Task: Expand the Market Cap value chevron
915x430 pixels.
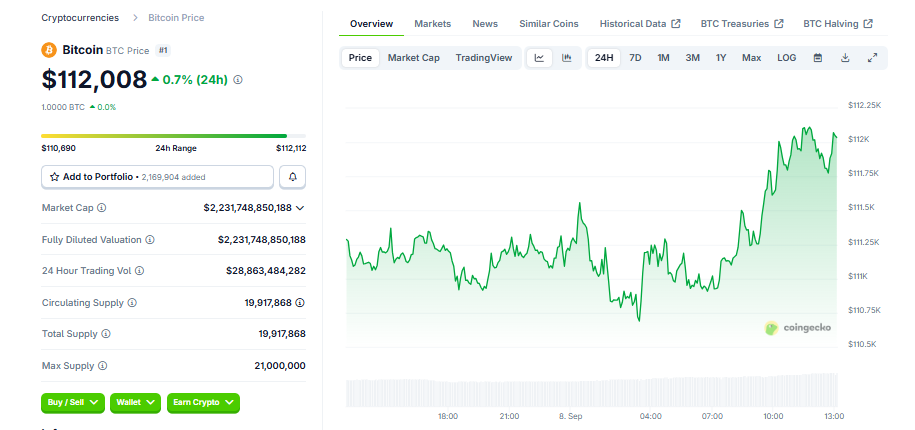Action: (301, 208)
